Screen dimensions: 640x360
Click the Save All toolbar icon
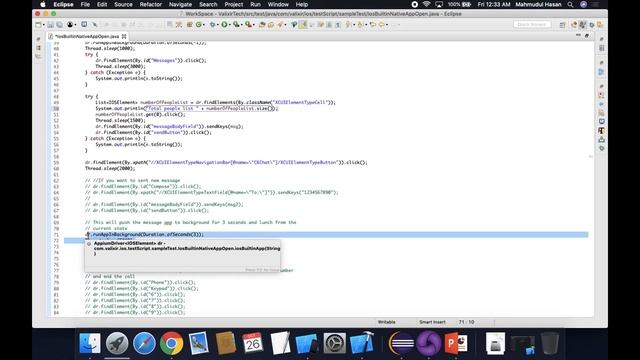coord(59,25)
